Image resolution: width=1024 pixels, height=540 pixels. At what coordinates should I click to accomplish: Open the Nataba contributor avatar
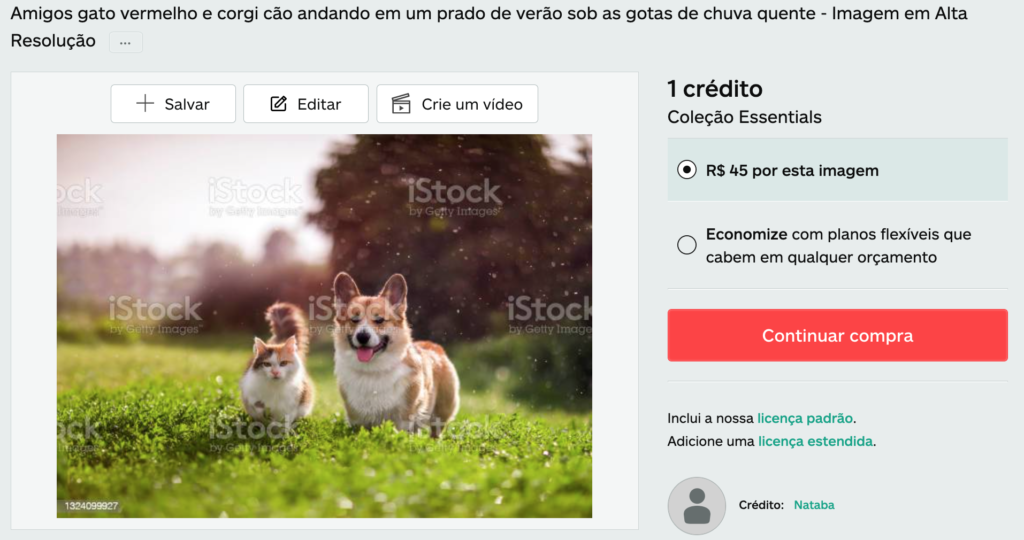pos(697,505)
